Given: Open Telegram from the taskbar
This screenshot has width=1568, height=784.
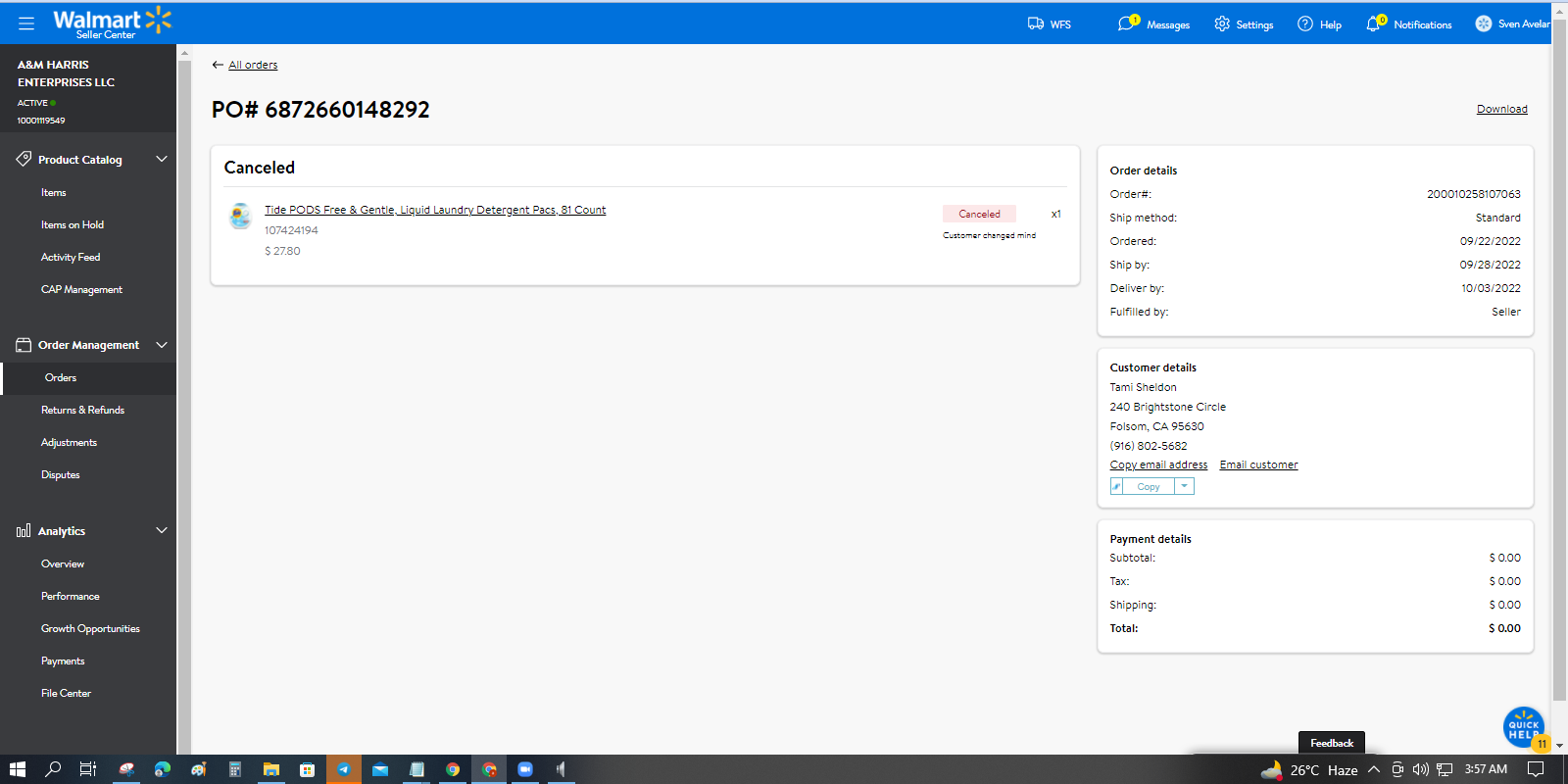Looking at the screenshot, I should [344, 769].
